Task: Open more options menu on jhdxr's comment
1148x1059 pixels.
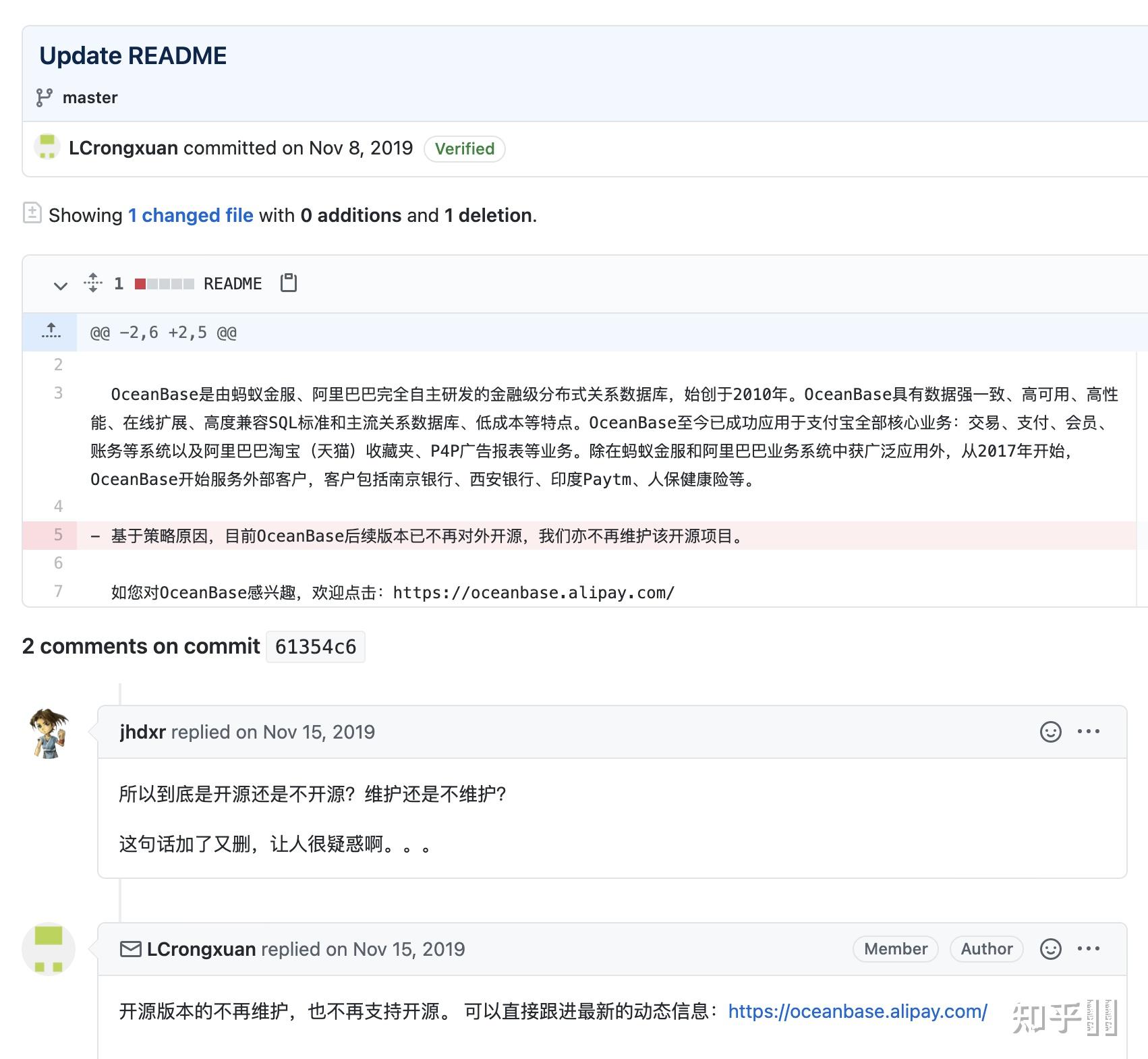Action: click(1089, 732)
